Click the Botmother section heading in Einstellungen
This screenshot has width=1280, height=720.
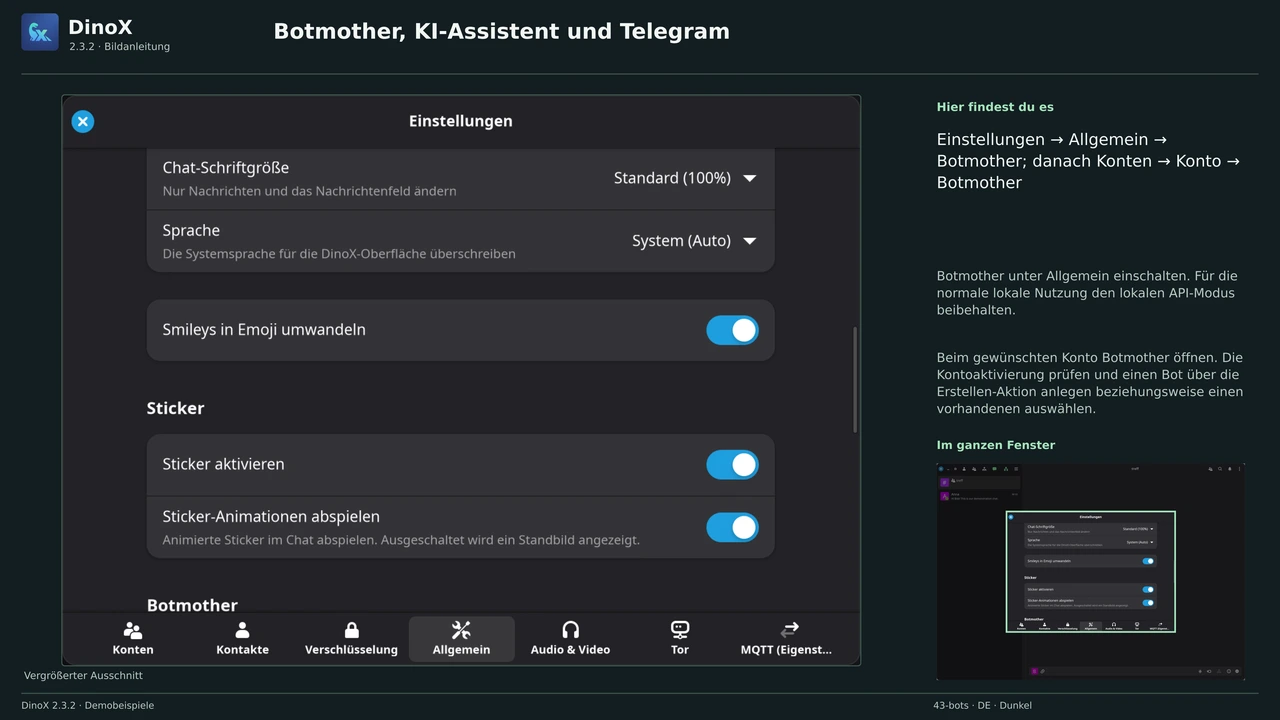[192, 605]
